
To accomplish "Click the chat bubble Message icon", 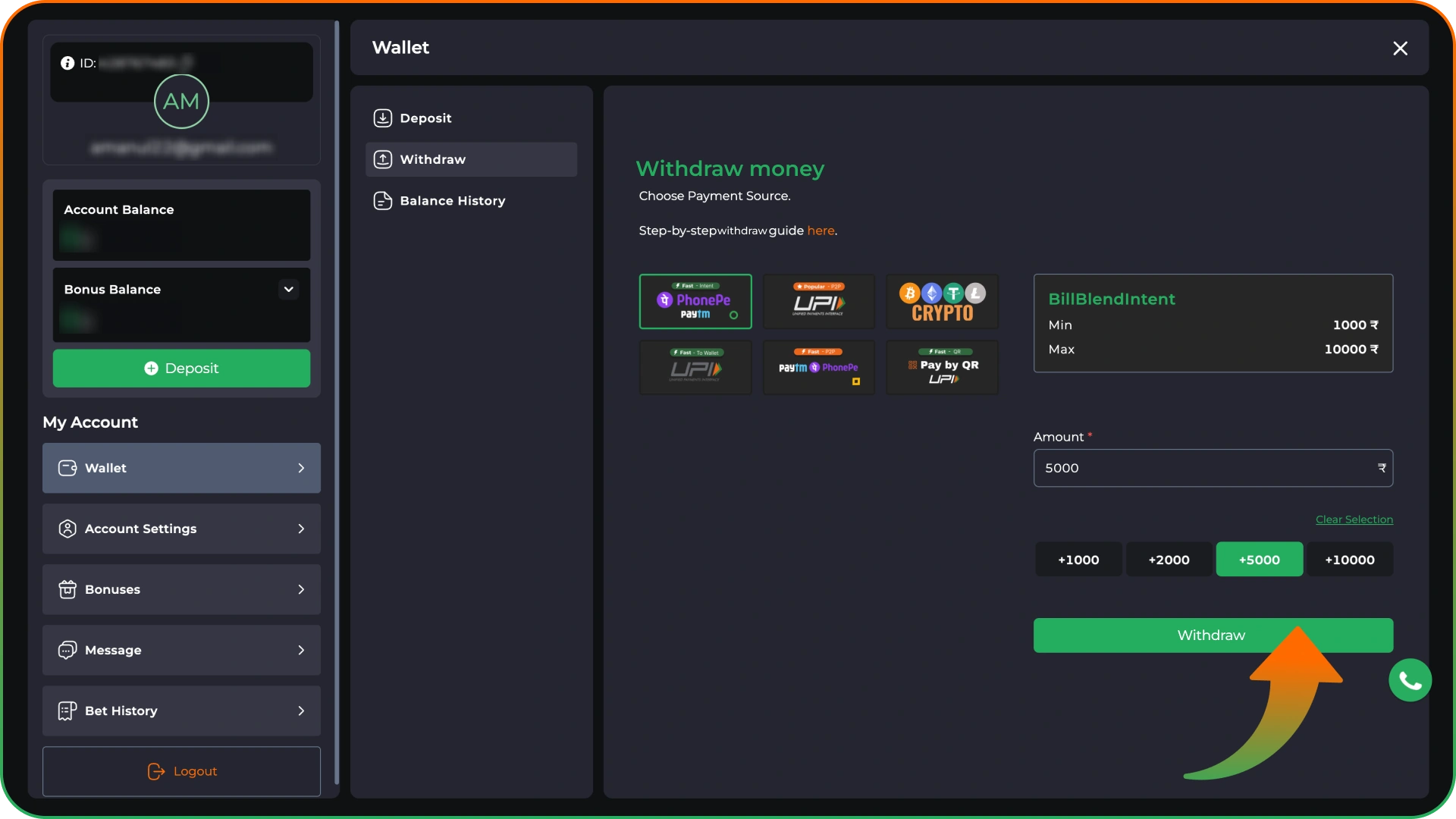I will [67, 650].
